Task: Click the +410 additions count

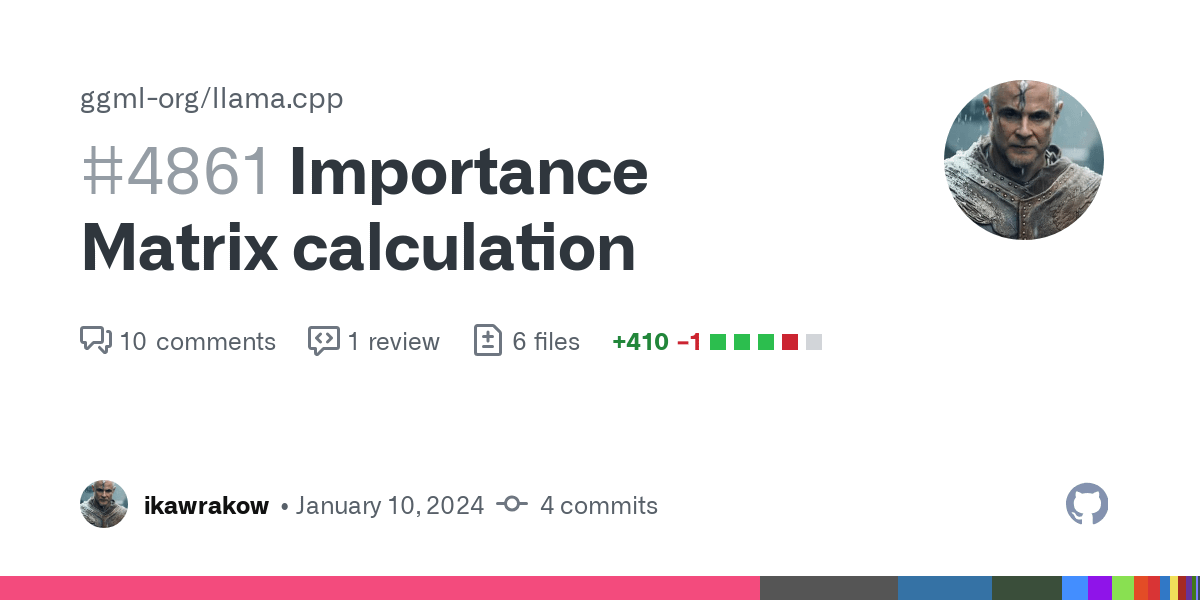Action: coord(640,341)
